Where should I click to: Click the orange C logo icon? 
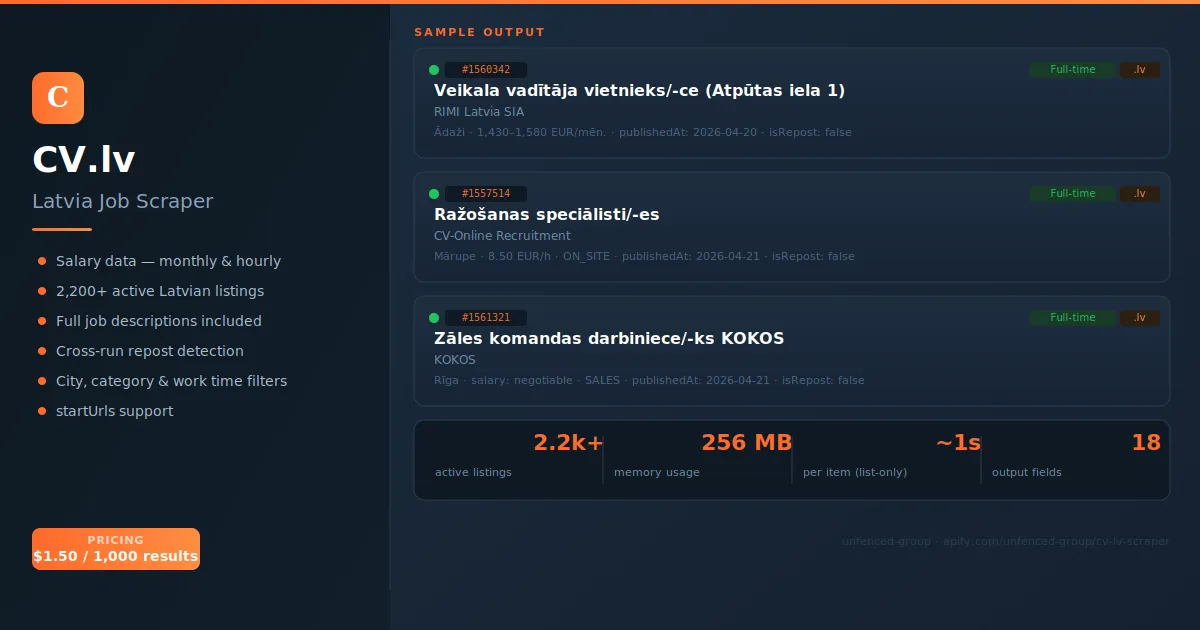coord(58,98)
